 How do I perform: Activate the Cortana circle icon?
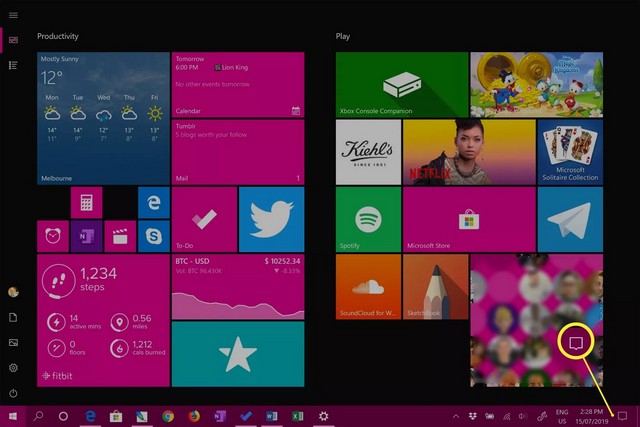[x=63, y=416]
